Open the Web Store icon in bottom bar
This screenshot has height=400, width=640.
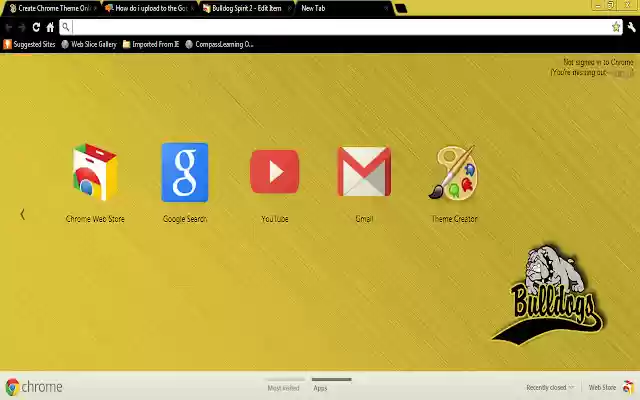tap(628, 387)
